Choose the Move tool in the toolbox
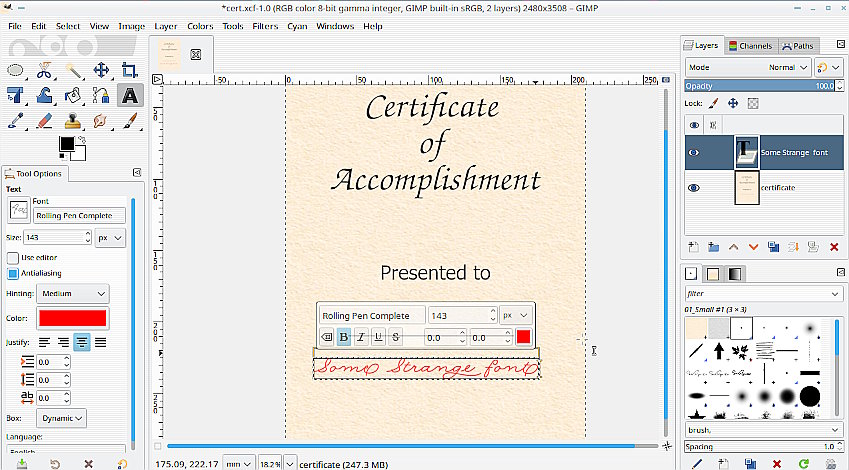This screenshot has height=470, width=849. [101, 70]
